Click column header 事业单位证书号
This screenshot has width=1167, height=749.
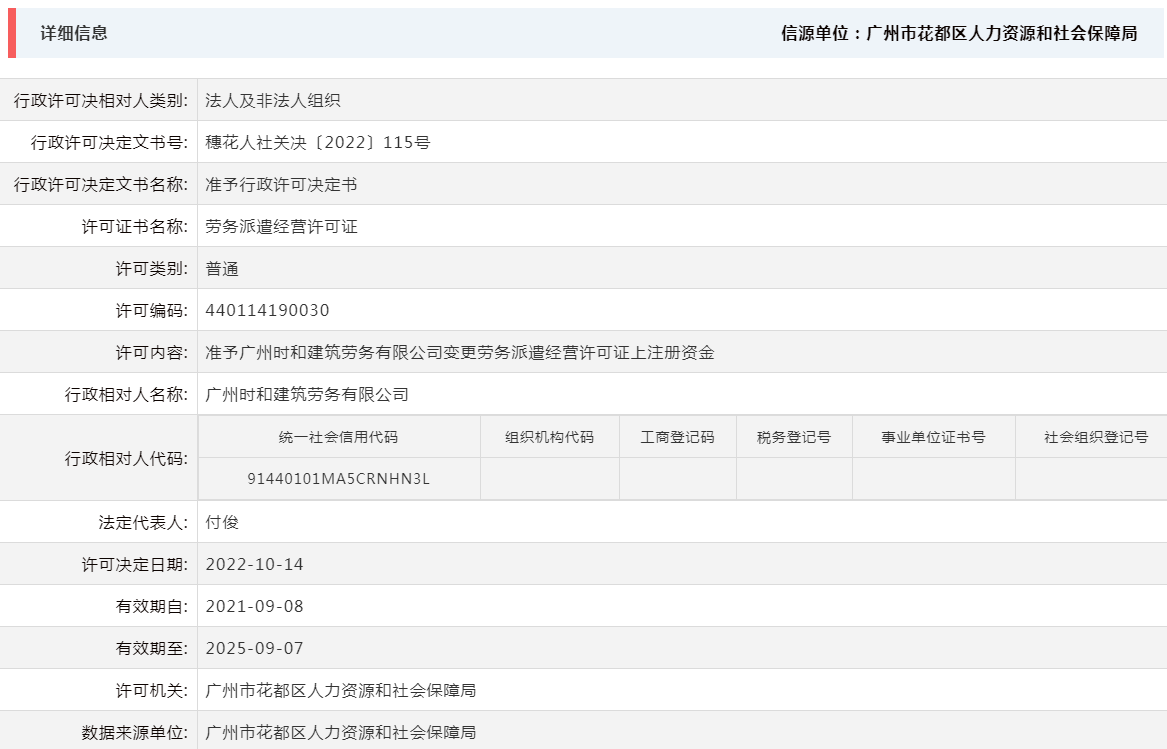coord(933,437)
